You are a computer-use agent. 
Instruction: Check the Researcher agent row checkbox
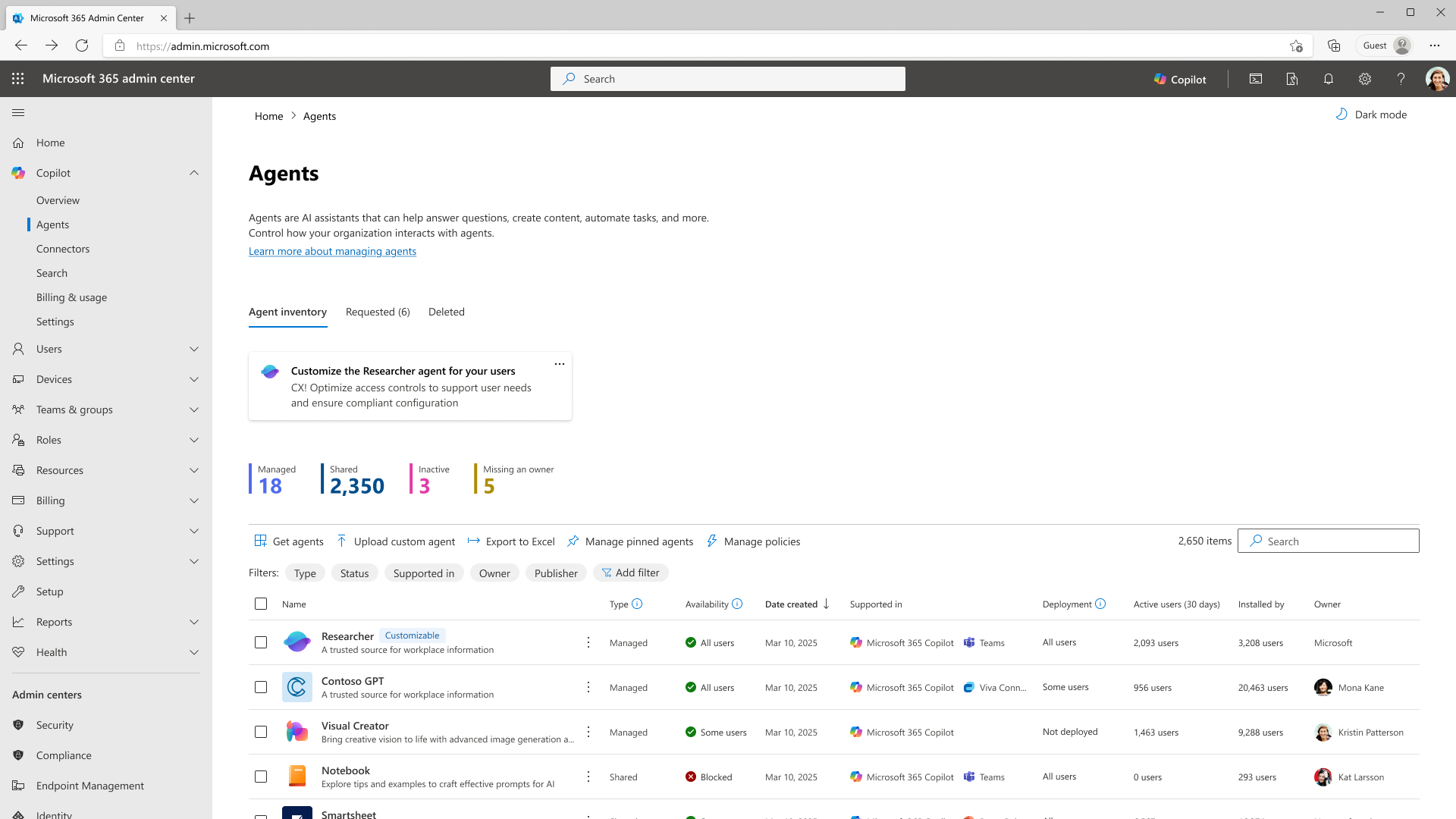tap(261, 643)
